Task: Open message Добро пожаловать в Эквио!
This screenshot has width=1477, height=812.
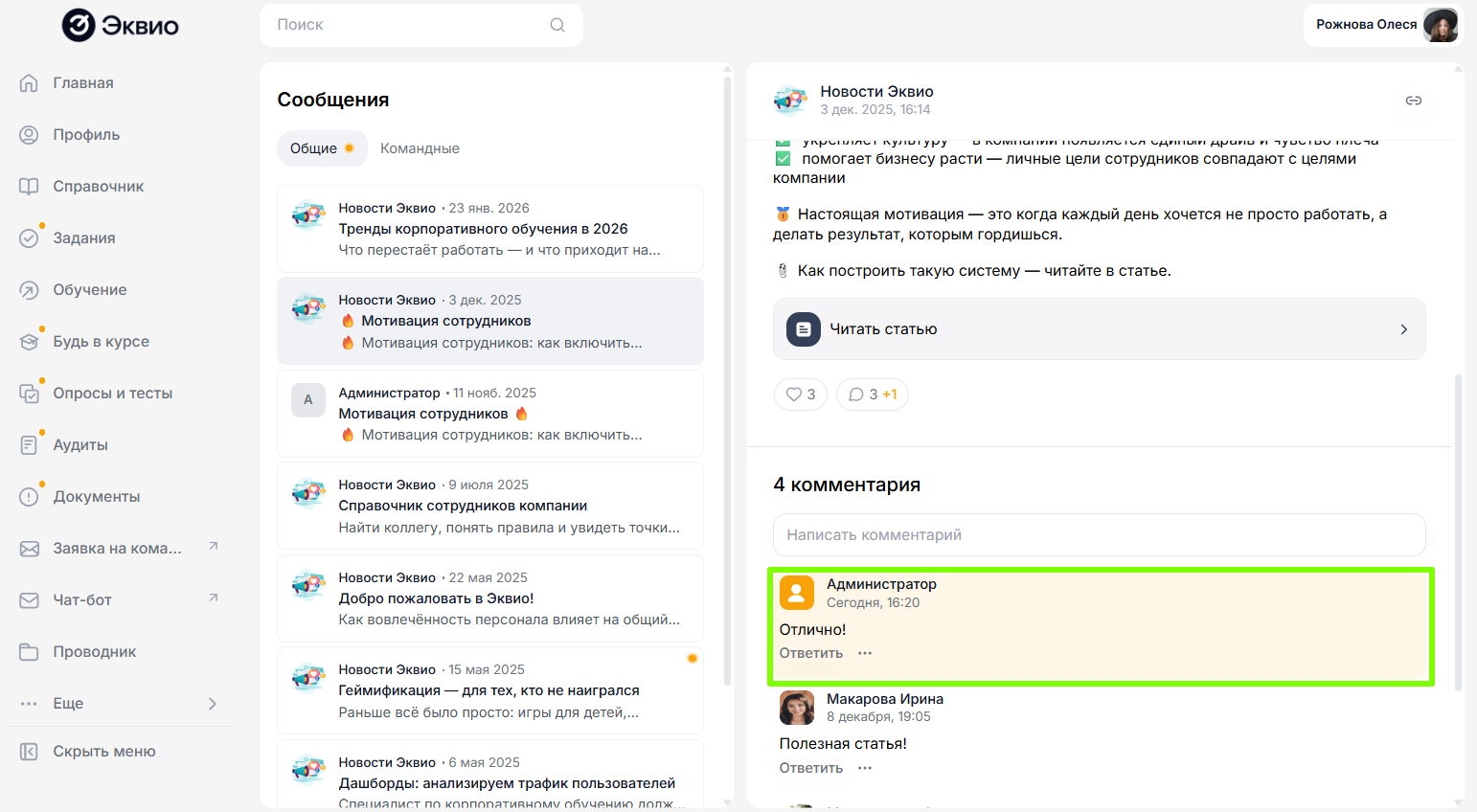Action: (x=490, y=598)
